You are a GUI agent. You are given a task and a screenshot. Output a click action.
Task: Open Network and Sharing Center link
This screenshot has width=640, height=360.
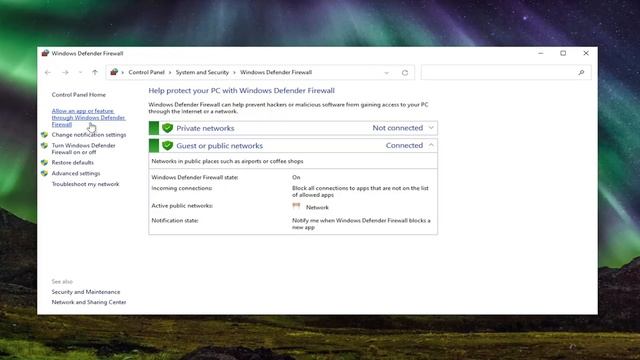89,302
